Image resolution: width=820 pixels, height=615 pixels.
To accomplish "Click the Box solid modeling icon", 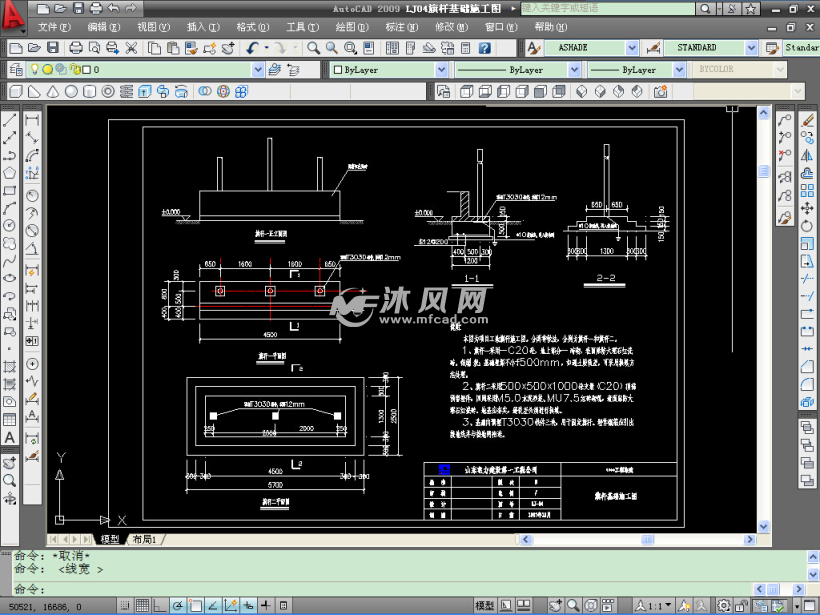I will tap(15, 91).
